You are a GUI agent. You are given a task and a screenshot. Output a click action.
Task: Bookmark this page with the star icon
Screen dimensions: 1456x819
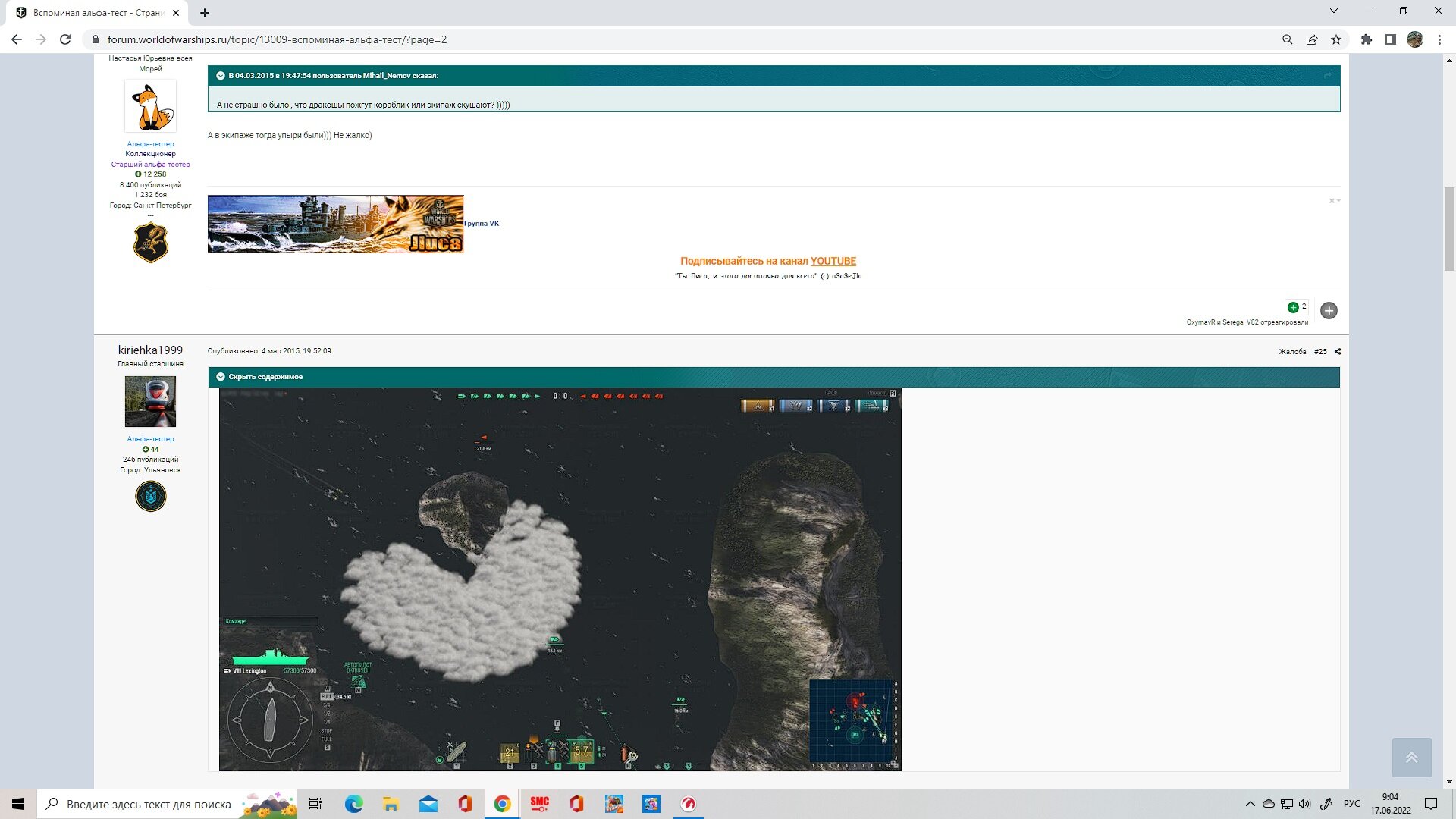1336,39
